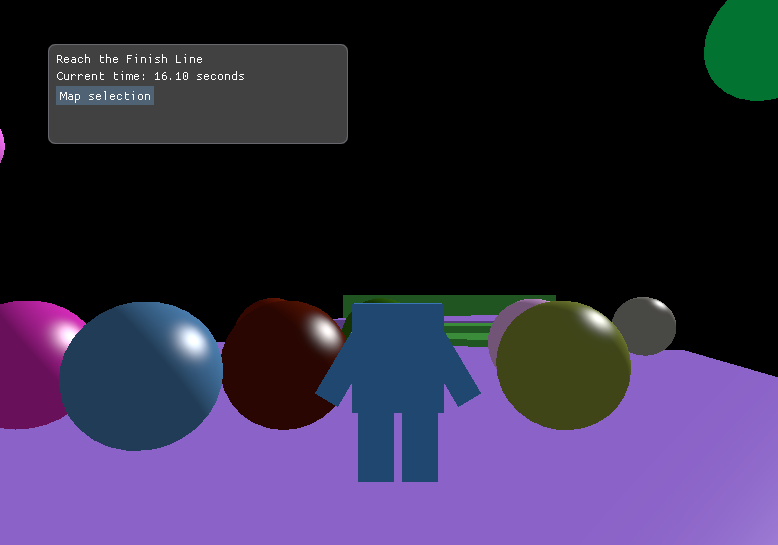The image size is (778, 545).
Task: Select the glossy blue sphere
Action: [140, 377]
